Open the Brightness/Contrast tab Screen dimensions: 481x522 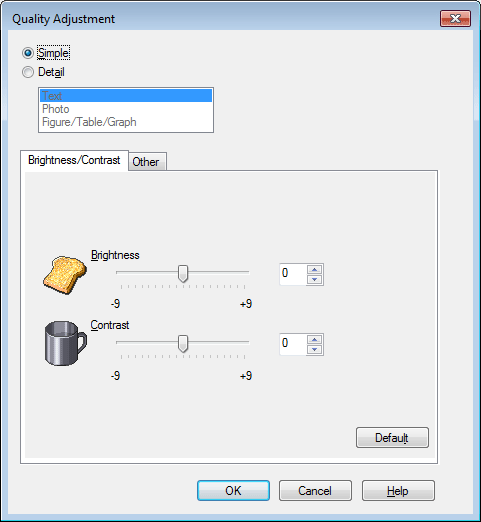tap(74, 160)
